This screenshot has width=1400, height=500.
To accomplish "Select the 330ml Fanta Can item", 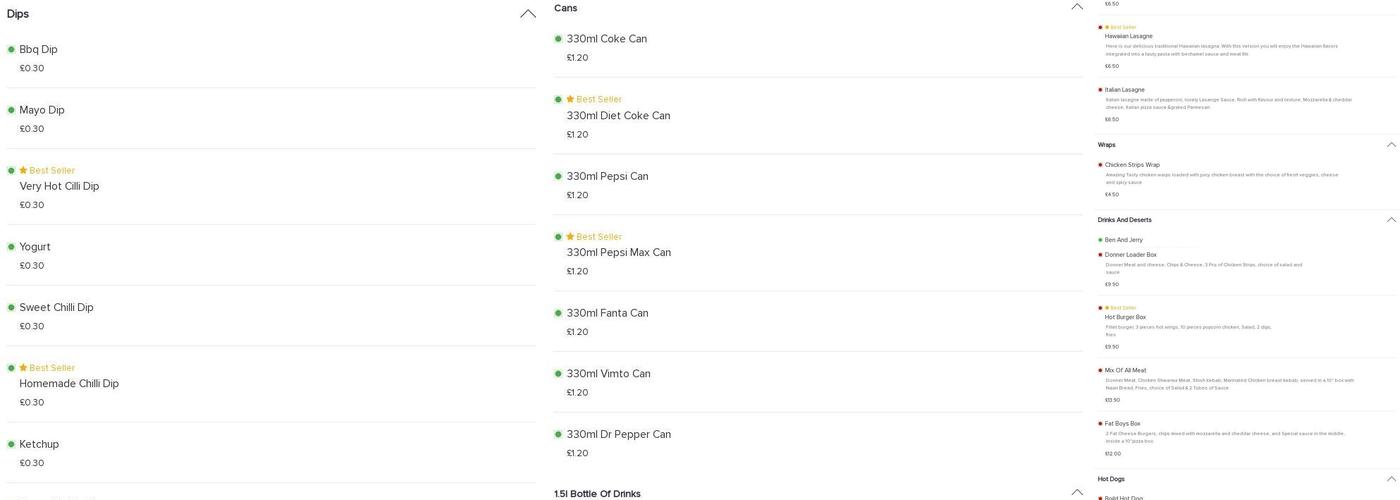I will pos(607,313).
